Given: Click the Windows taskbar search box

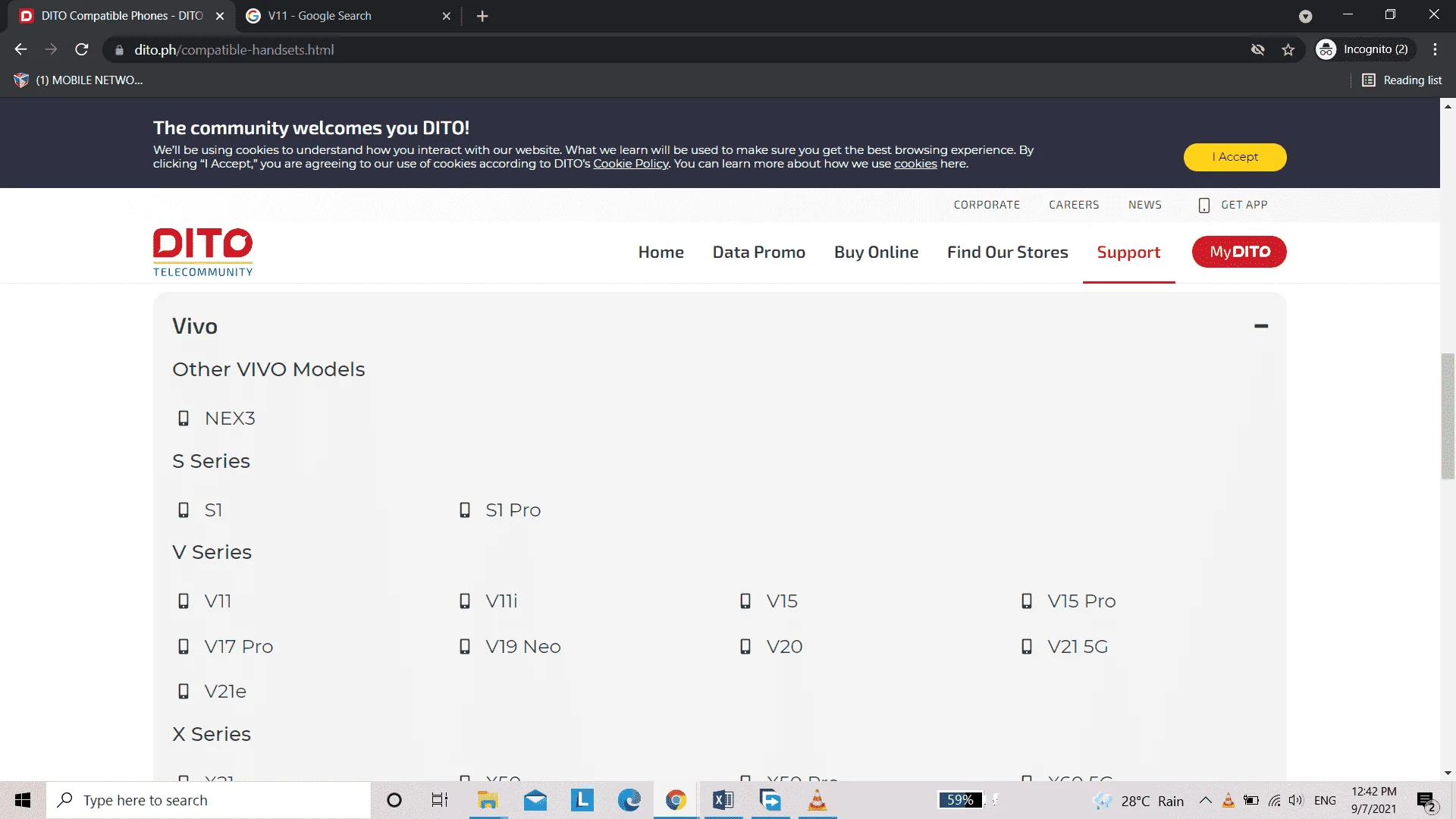Looking at the screenshot, I should point(209,800).
